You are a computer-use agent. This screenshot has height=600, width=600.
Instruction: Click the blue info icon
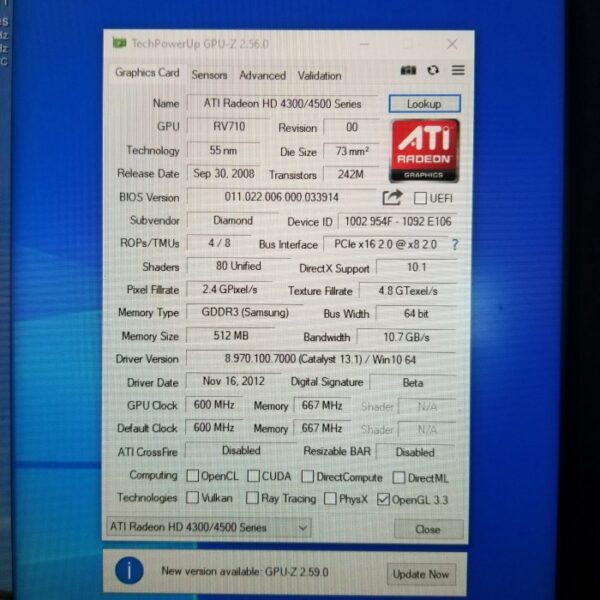pos(129,572)
